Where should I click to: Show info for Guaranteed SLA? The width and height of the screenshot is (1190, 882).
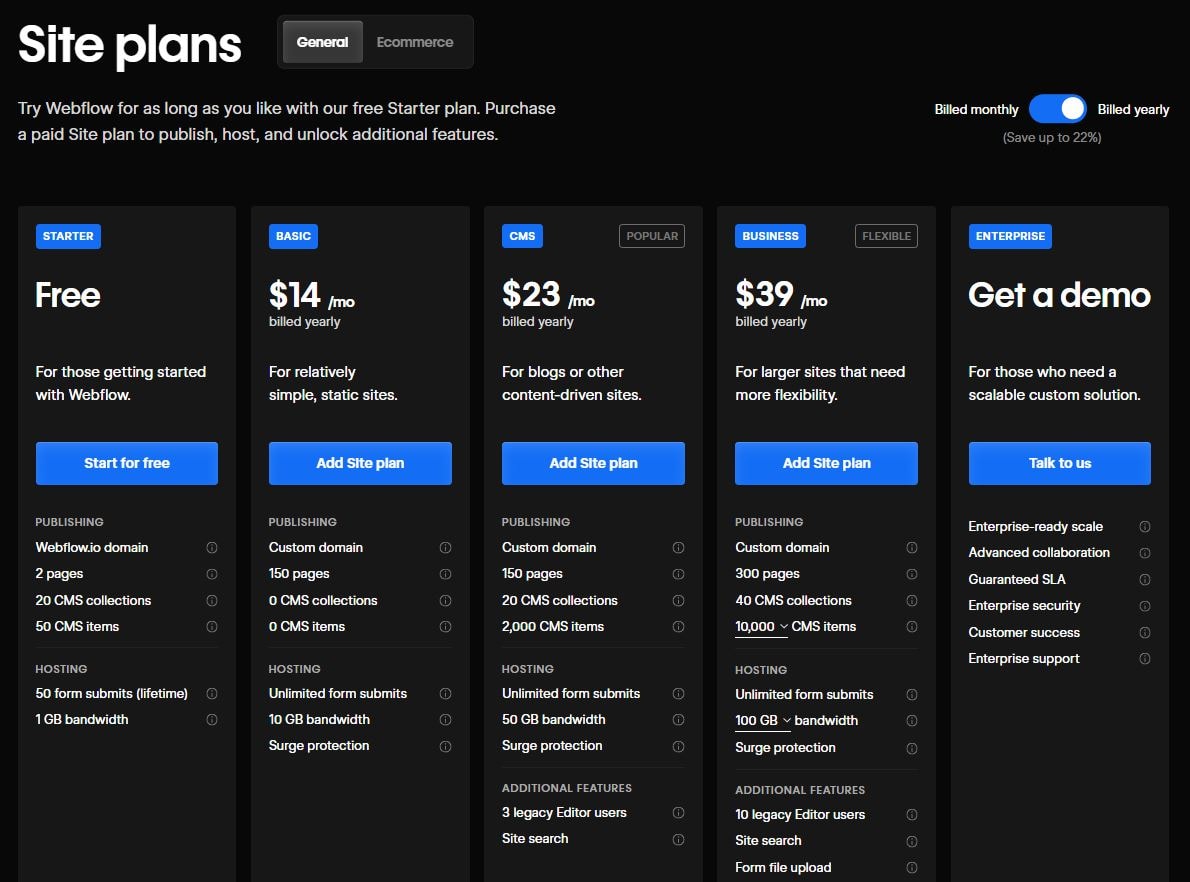coord(1144,580)
